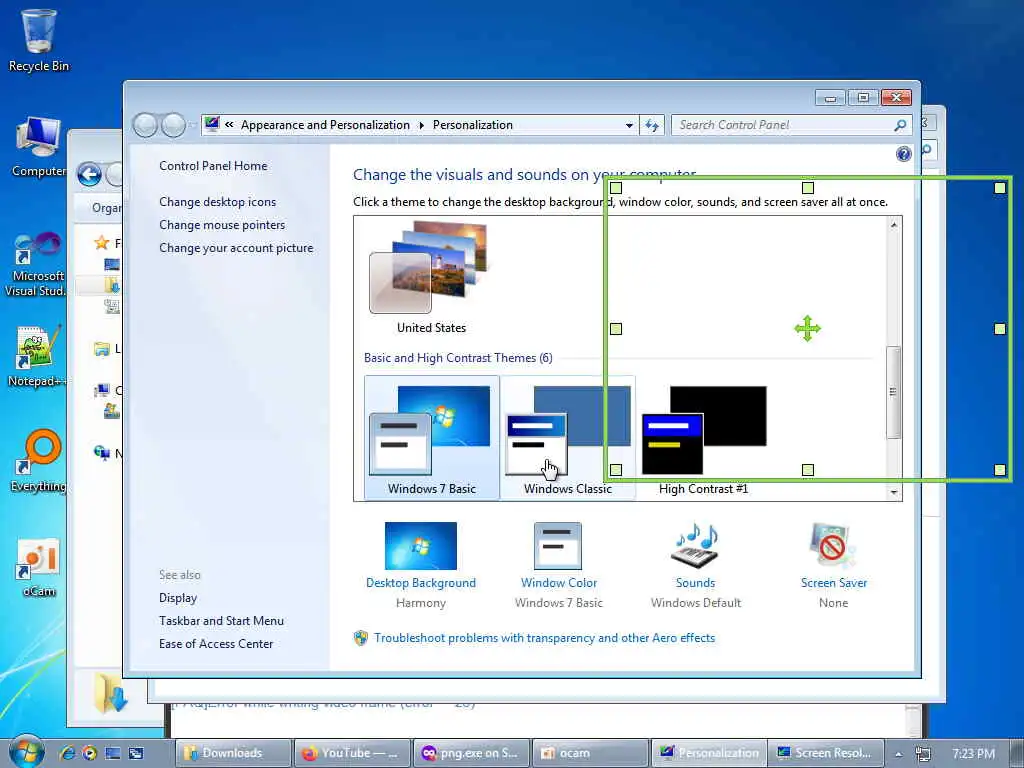Switch to Downloads taskbar window
Image resolution: width=1024 pixels, height=768 pixels.
(233, 753)
